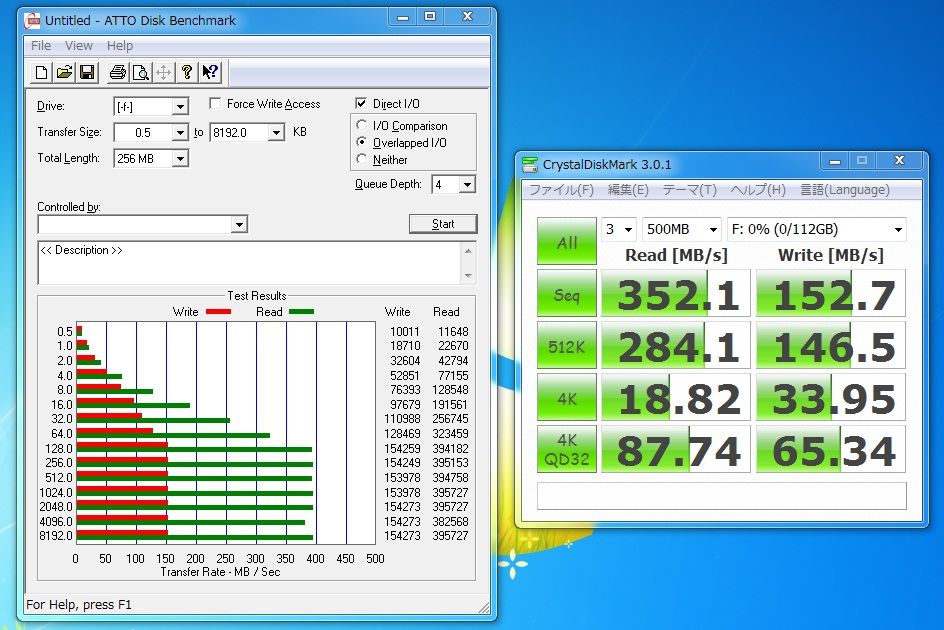Expand the Total Length 256 MB dropdown

coord(180,158)
